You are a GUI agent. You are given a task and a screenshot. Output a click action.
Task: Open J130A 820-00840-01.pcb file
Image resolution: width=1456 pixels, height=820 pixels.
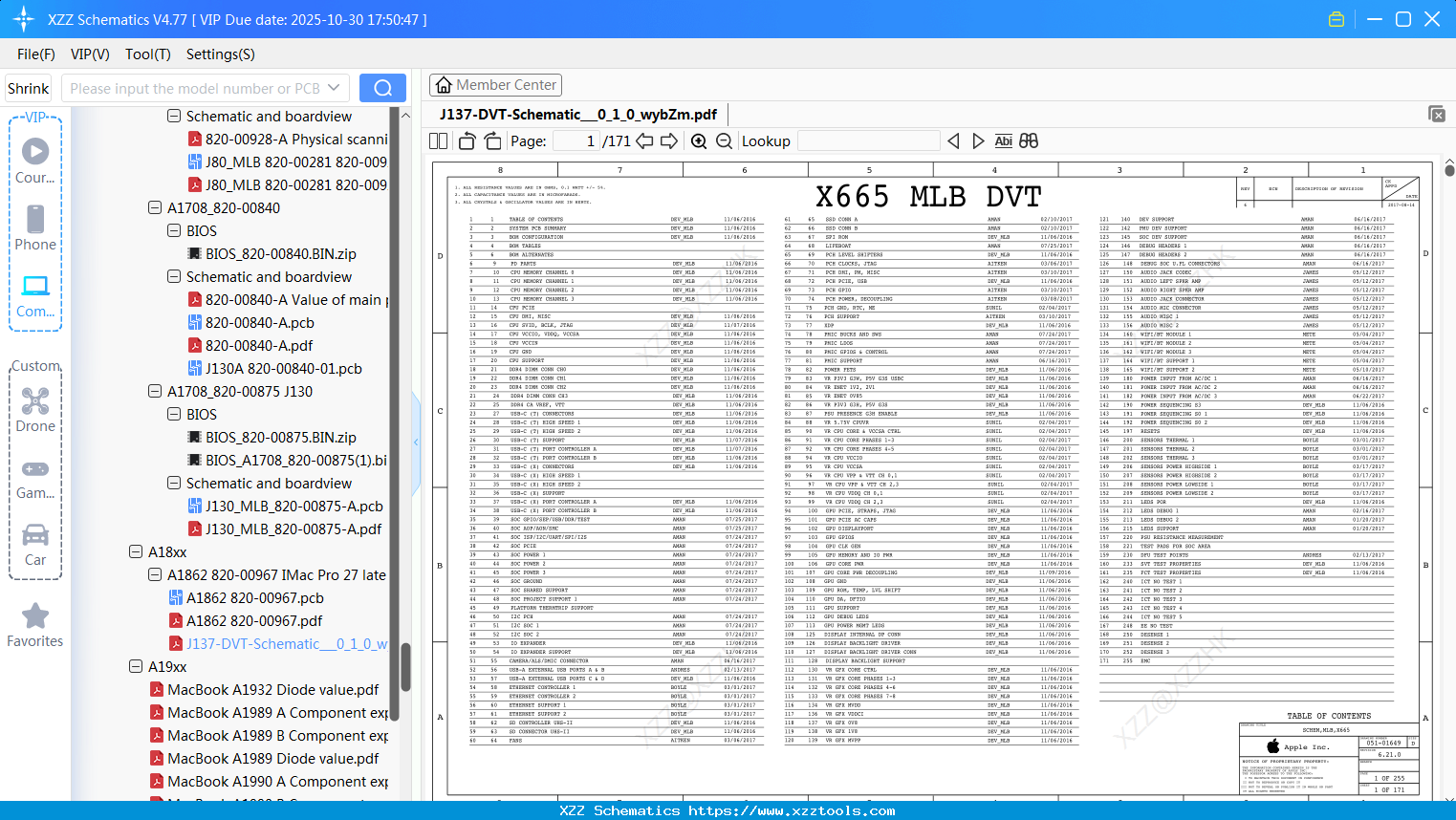[x=274, y=369]
